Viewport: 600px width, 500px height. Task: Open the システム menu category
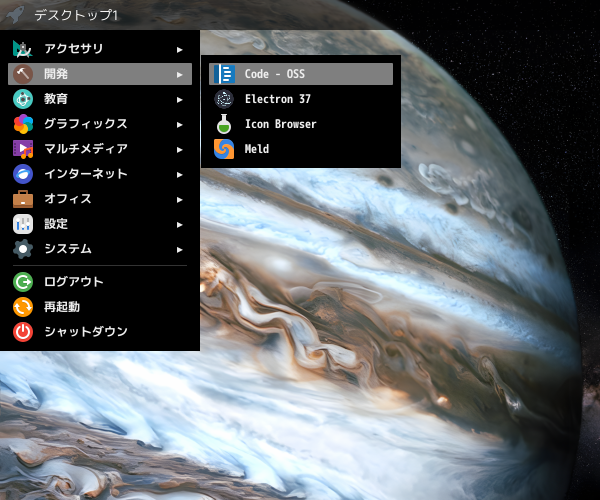pyautogui.click(x=100, y=249)
